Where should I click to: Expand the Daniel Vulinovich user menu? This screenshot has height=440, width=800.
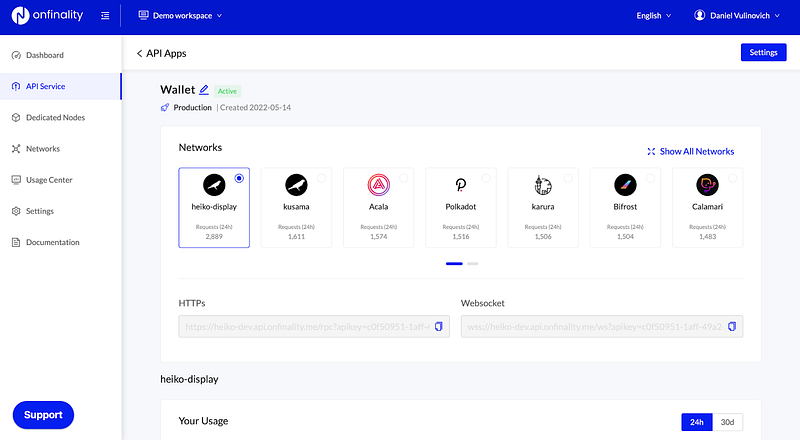pyautogui.click(x=737, y=16)
